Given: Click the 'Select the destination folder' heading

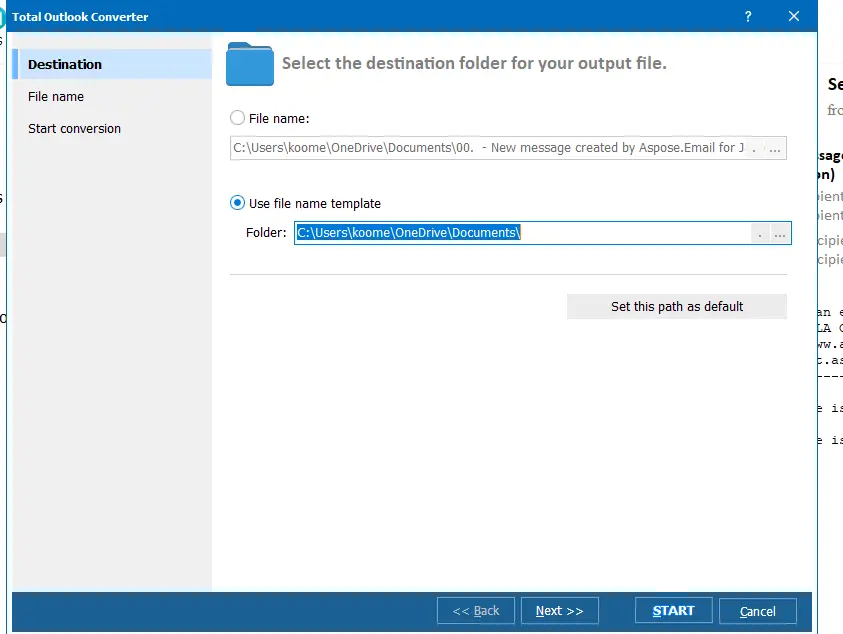Looking at the screenshot, I should [x=474, y=63].
